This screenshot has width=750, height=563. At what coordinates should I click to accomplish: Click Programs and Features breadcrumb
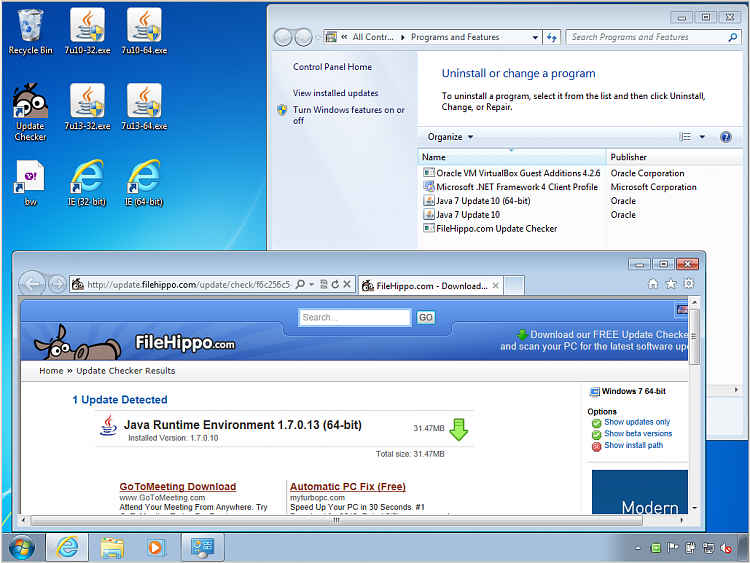pos(455,37)
